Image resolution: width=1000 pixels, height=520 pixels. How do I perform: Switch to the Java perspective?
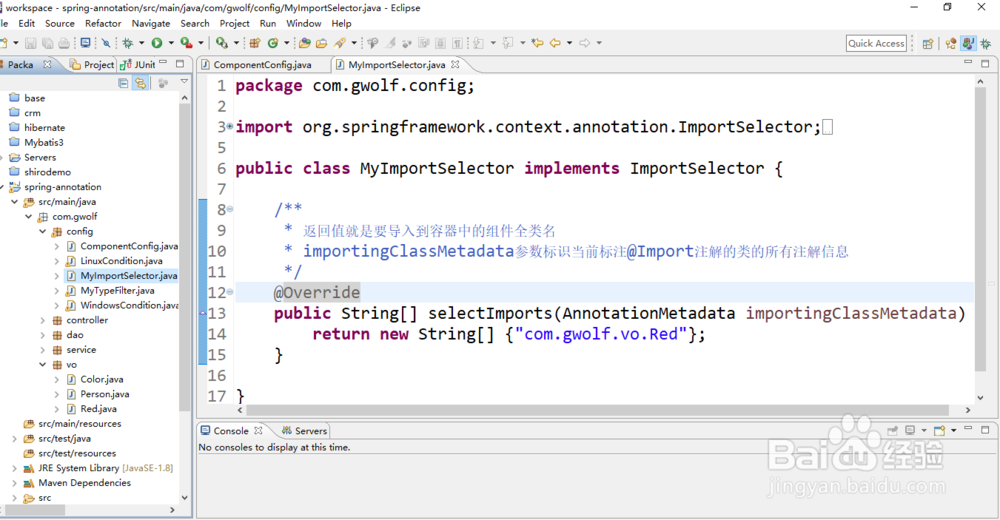click(x=968, y=43)
